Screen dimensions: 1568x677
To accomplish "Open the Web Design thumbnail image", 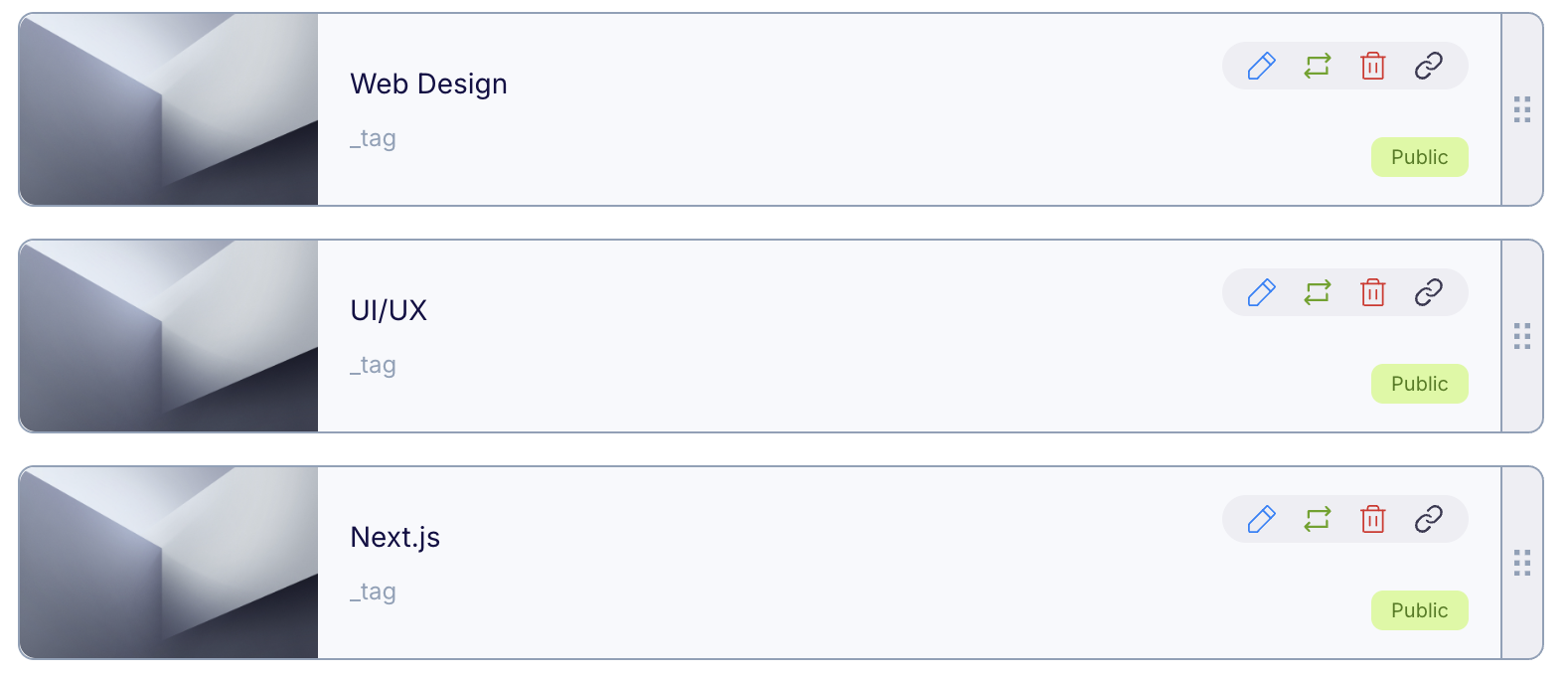I will pos(169,109).
